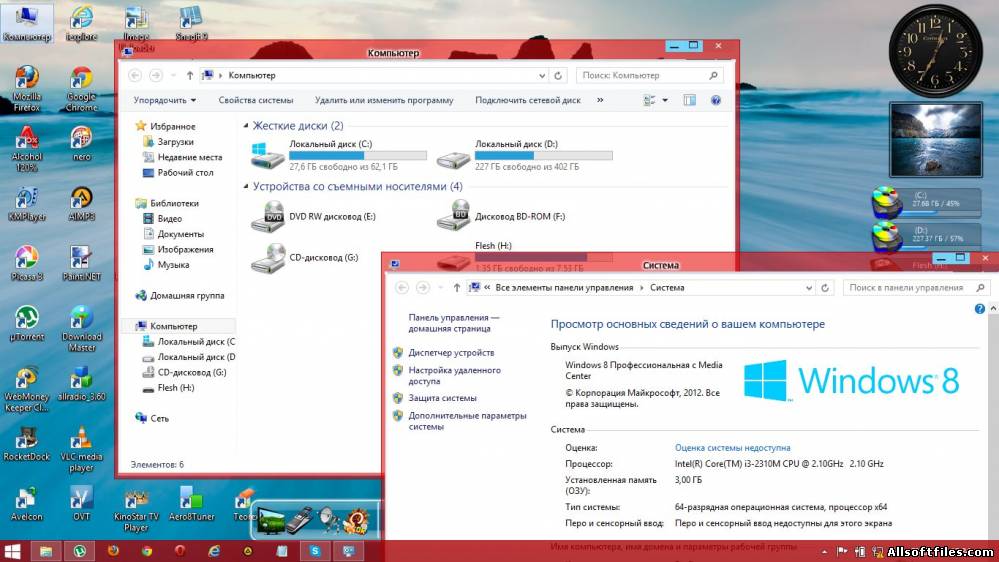
Task: Open the BD-ROM drive (F:)
Action: (455, 214)
